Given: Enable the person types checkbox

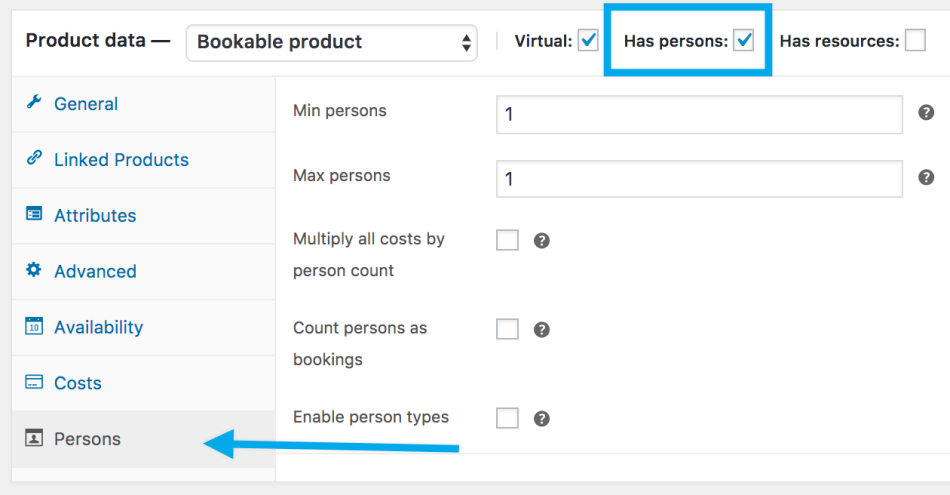Looking at the screenshot, I should click(x=507, y=418).
